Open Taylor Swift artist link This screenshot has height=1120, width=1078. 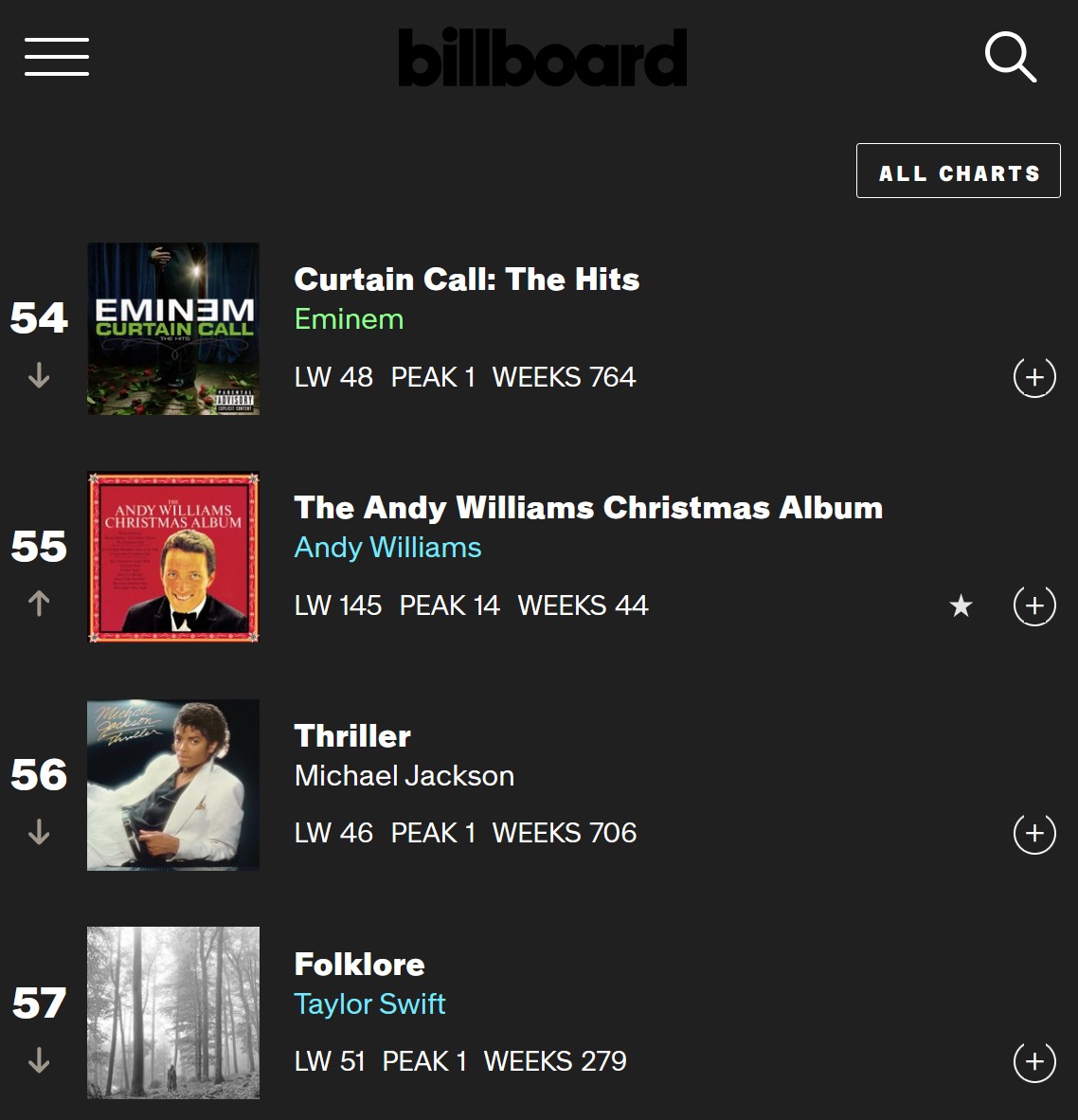point(369,1004)
